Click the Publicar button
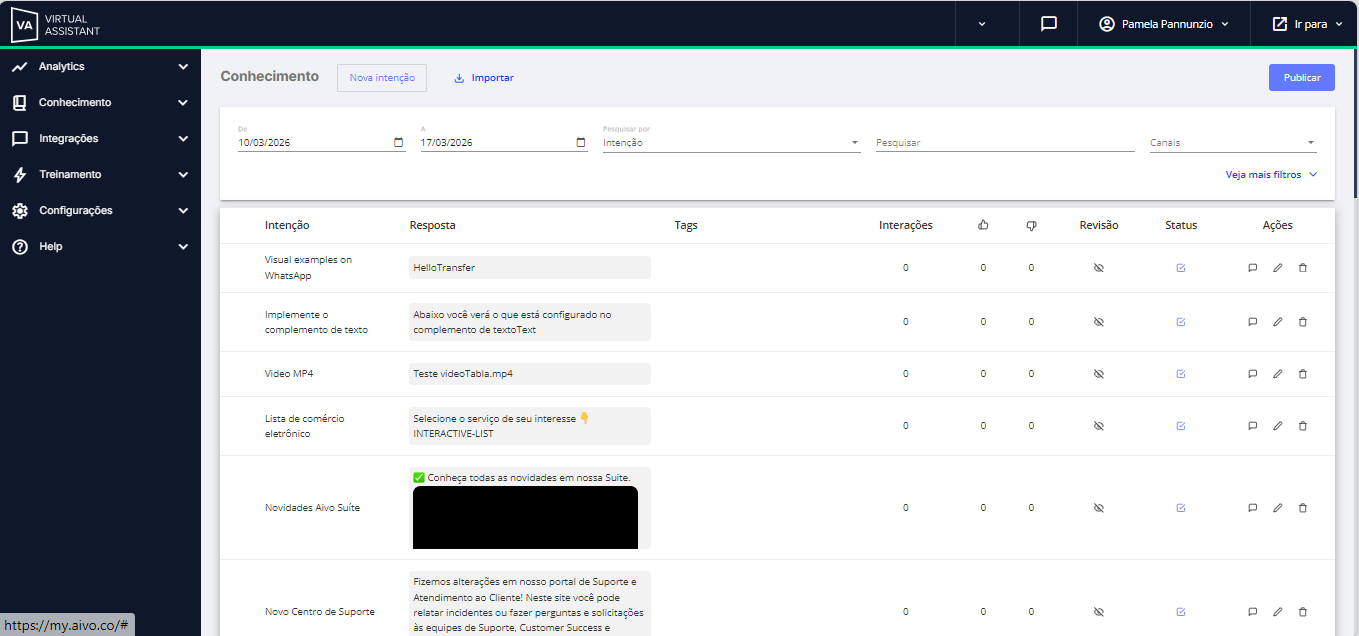This screenshot has height=636, width=1359. 1301,78
